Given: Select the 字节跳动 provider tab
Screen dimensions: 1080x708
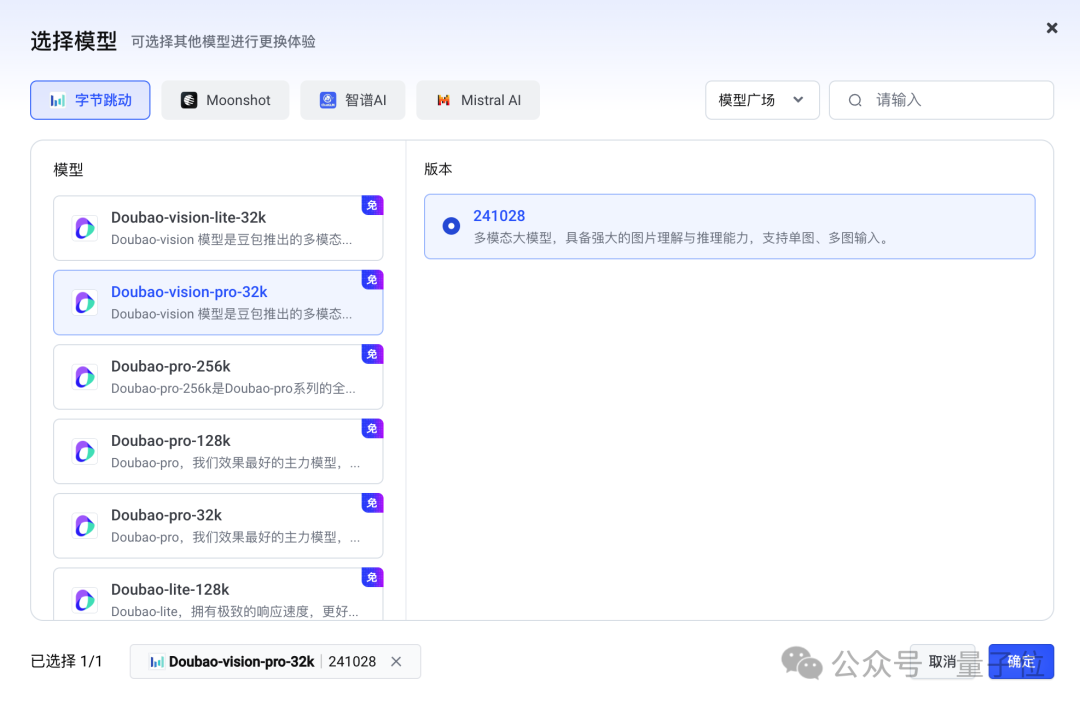Looking at the screenshot, I should (x=90, y=101).
